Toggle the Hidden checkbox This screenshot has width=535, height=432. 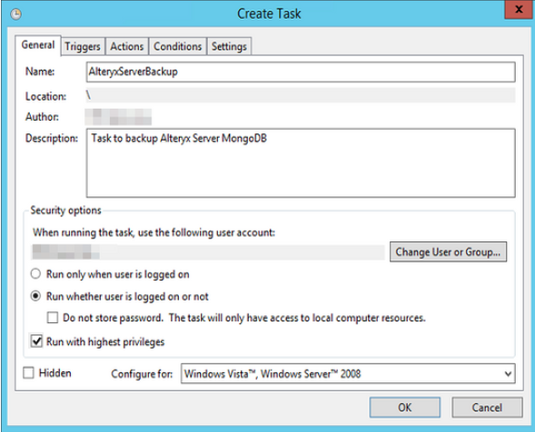coord(29,373)
